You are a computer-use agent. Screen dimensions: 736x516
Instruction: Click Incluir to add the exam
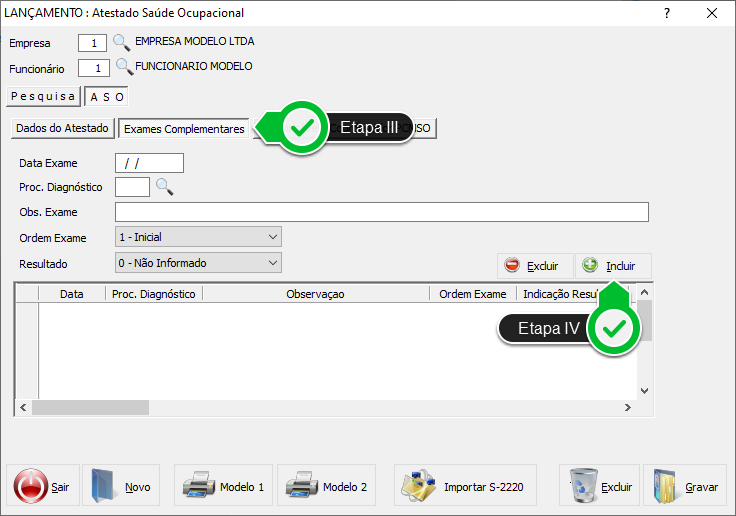pyautogui.click(x=612, y=266)
